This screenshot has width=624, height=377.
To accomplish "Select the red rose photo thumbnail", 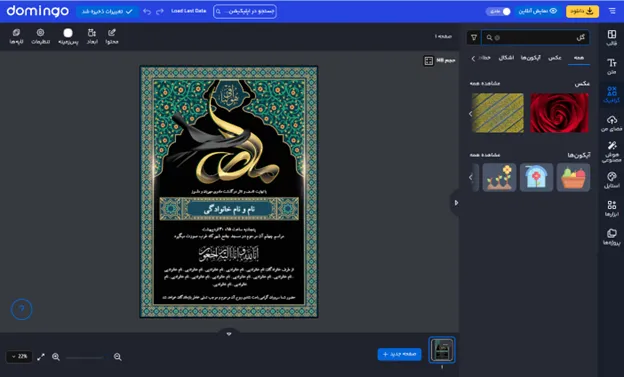I will point(559,113).
